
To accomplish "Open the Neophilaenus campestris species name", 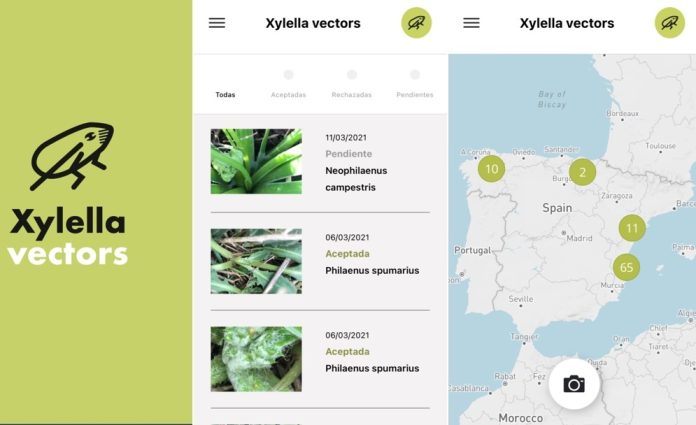I will tap(356, 179).
